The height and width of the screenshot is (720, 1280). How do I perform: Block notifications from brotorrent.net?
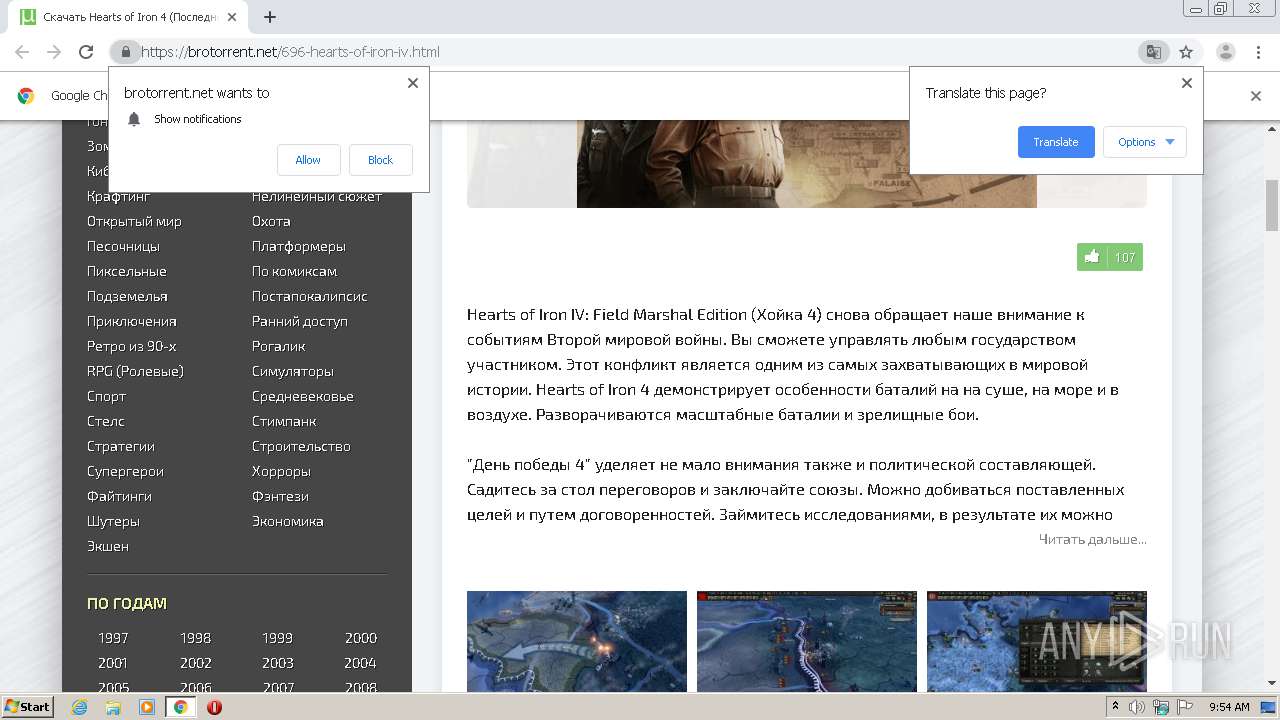(x=380, y=160)
